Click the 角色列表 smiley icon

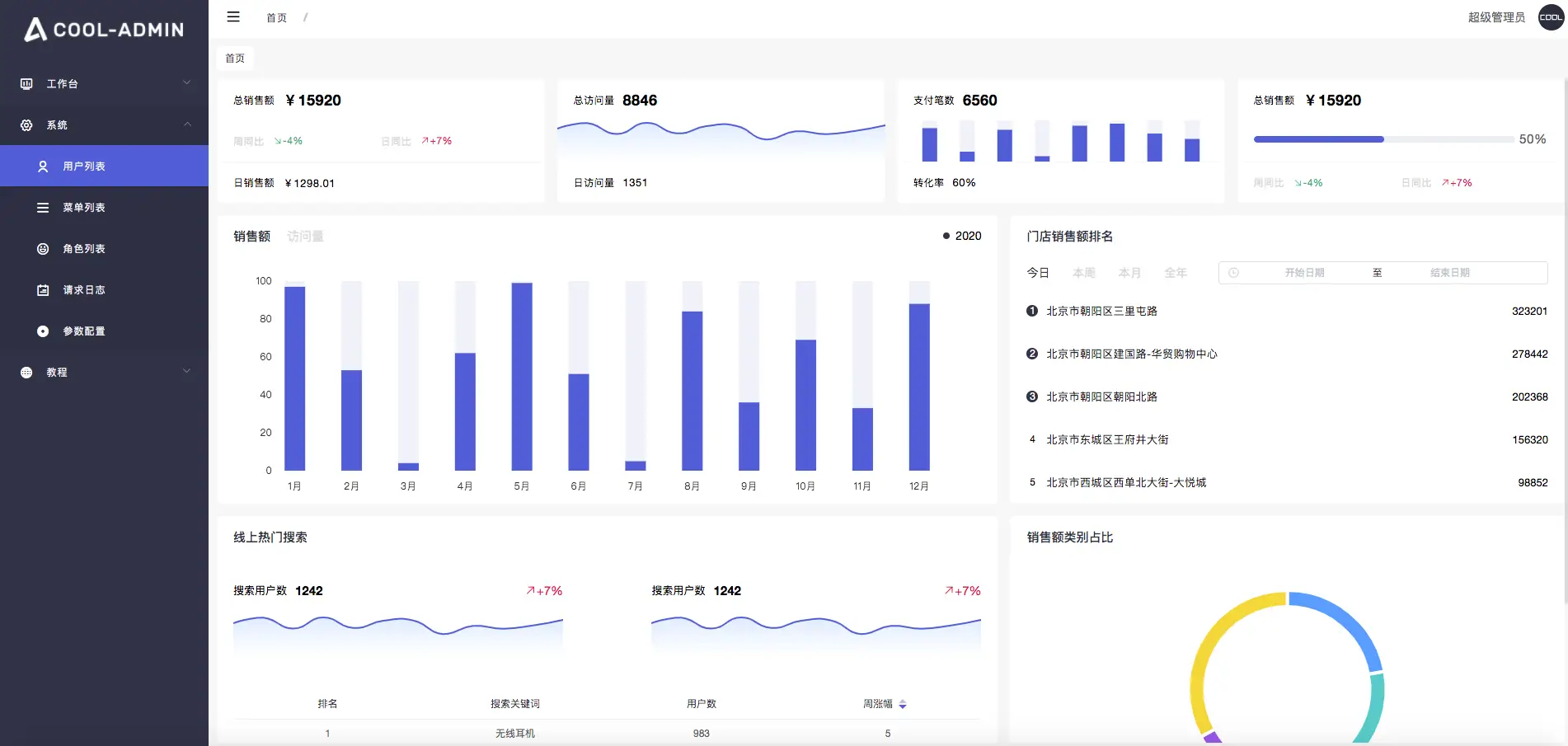click(43, 249)
